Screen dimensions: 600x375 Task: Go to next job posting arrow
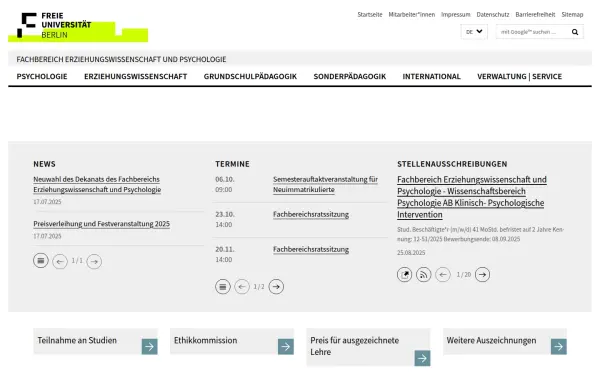483,274
